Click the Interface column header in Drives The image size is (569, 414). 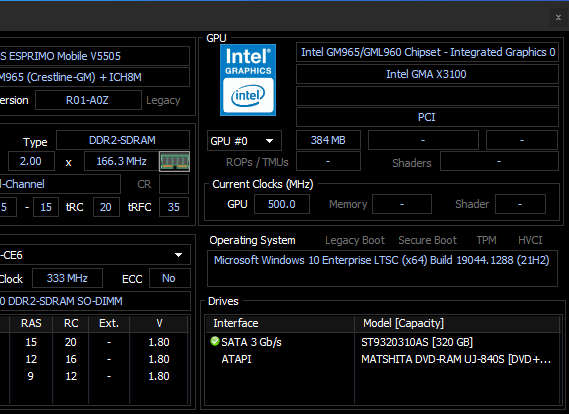[x=280, y=323]
